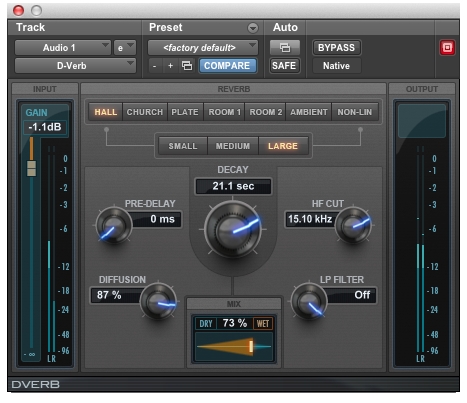Click the WET label in Mix section
467x403 pixels.
[x=263, y=323]
